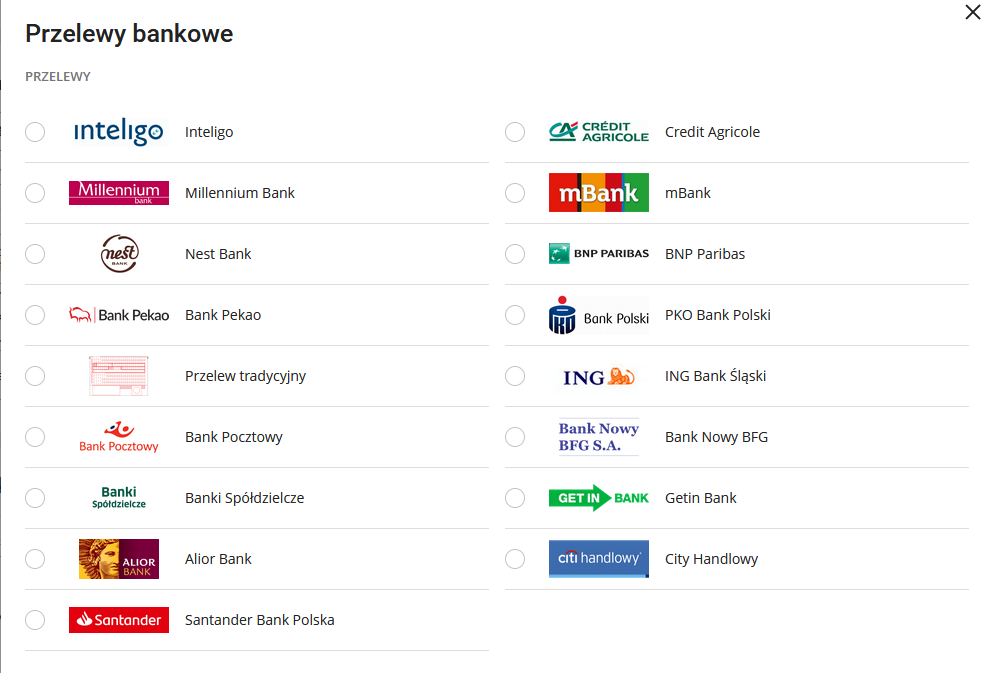Click the Alior Bank logo
993x673 pixels.
click(118, 558)
